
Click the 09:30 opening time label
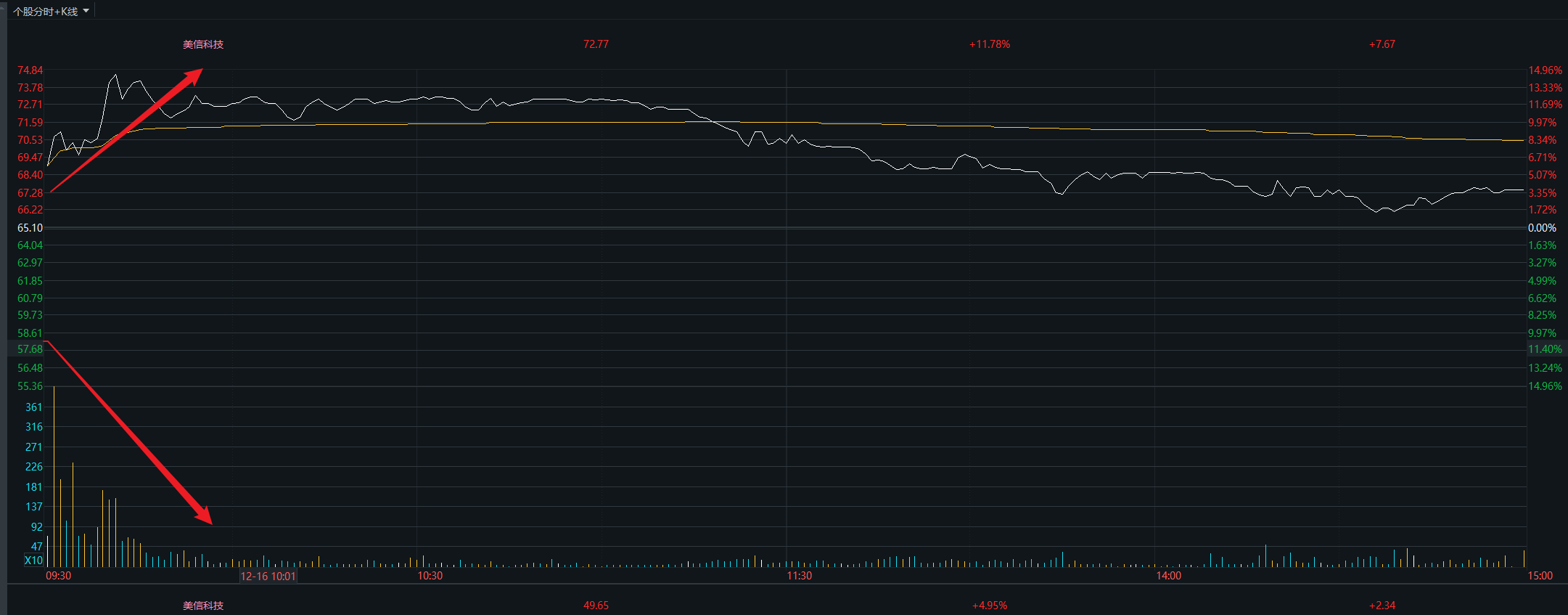58,575
